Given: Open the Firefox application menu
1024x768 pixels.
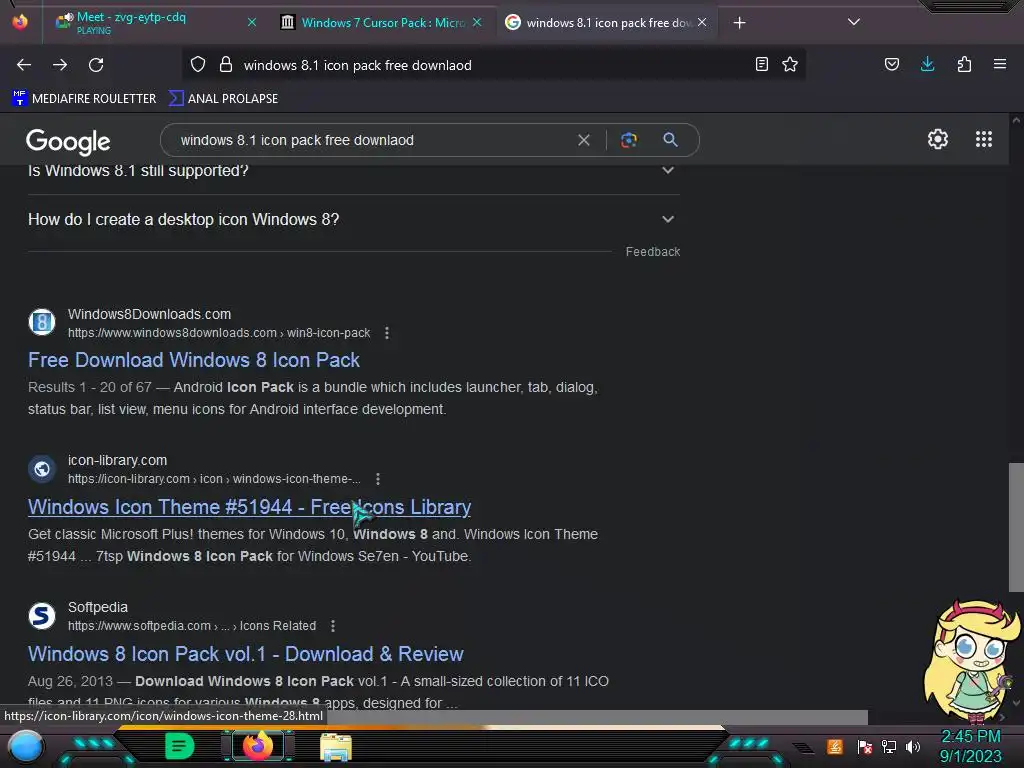Looking at the screenshot, I should pos(1000,64).
